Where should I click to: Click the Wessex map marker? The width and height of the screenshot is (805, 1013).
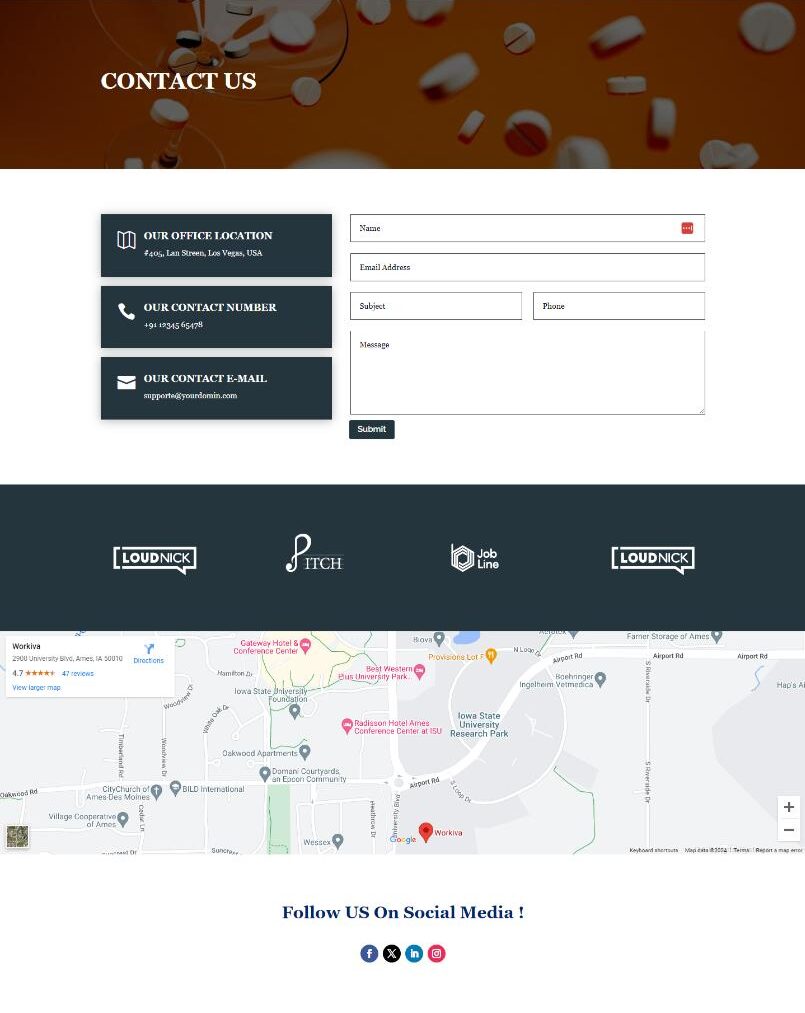[x=338, y=841]
